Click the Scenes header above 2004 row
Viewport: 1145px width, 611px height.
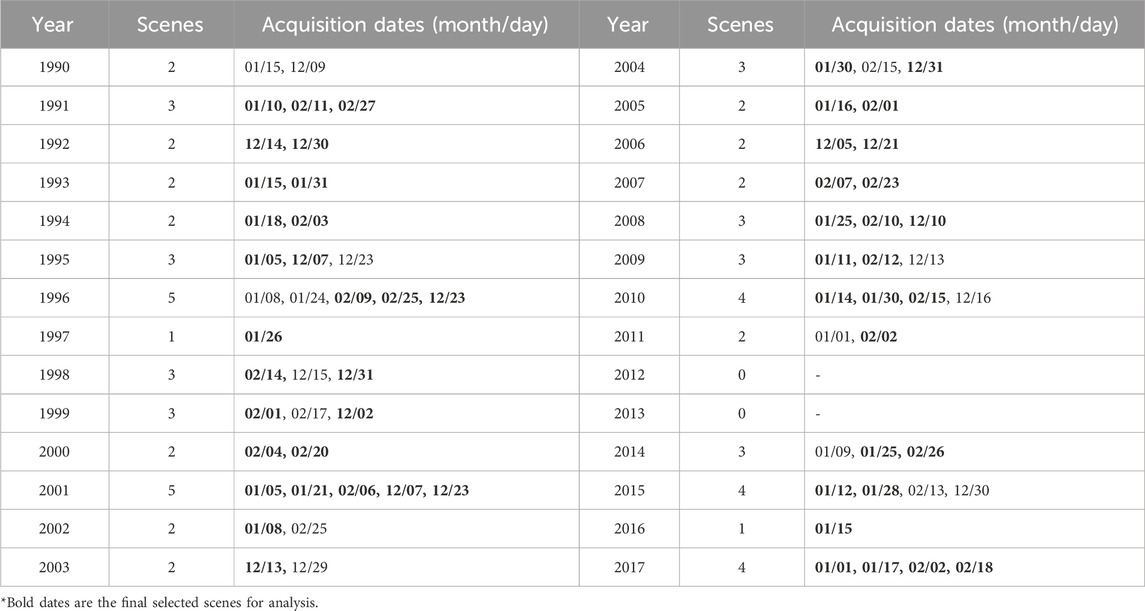(743, 25)
